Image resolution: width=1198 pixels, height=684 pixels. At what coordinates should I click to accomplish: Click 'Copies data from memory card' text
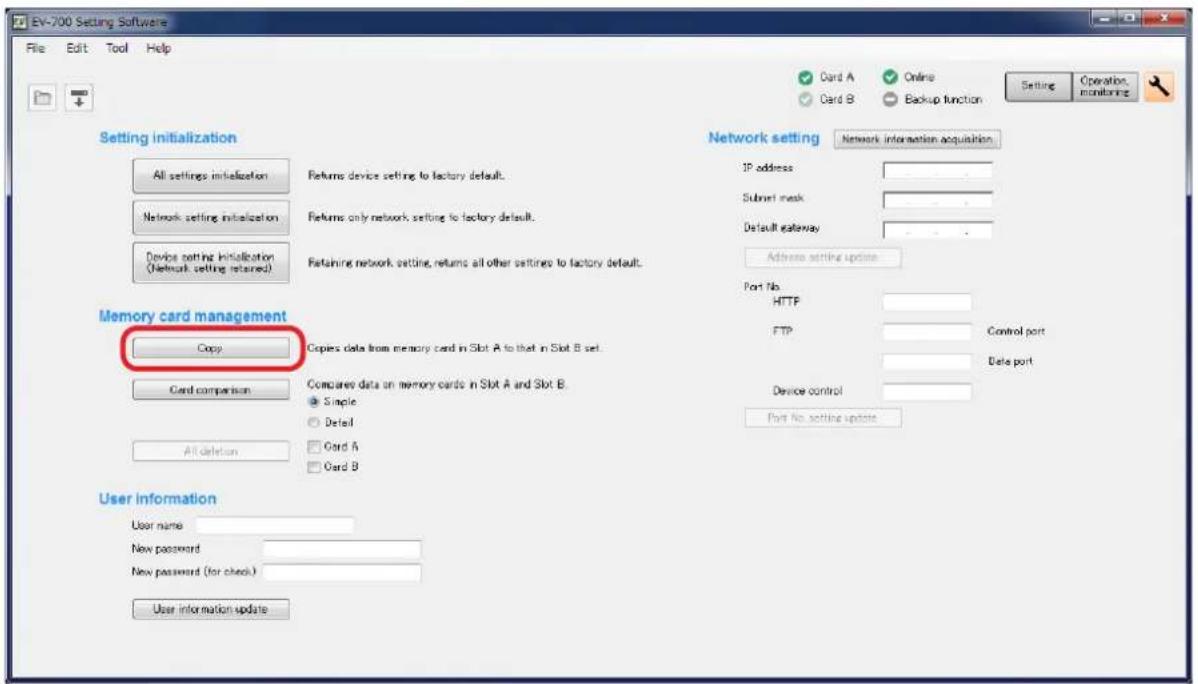pos(454,348)
